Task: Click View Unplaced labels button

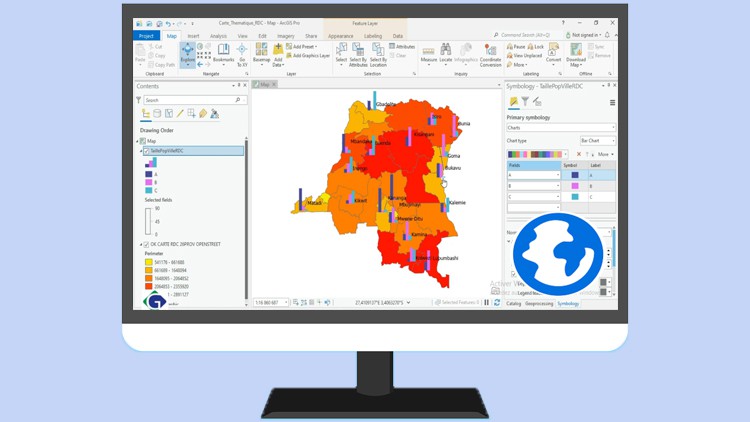Action: coord(524,56)
